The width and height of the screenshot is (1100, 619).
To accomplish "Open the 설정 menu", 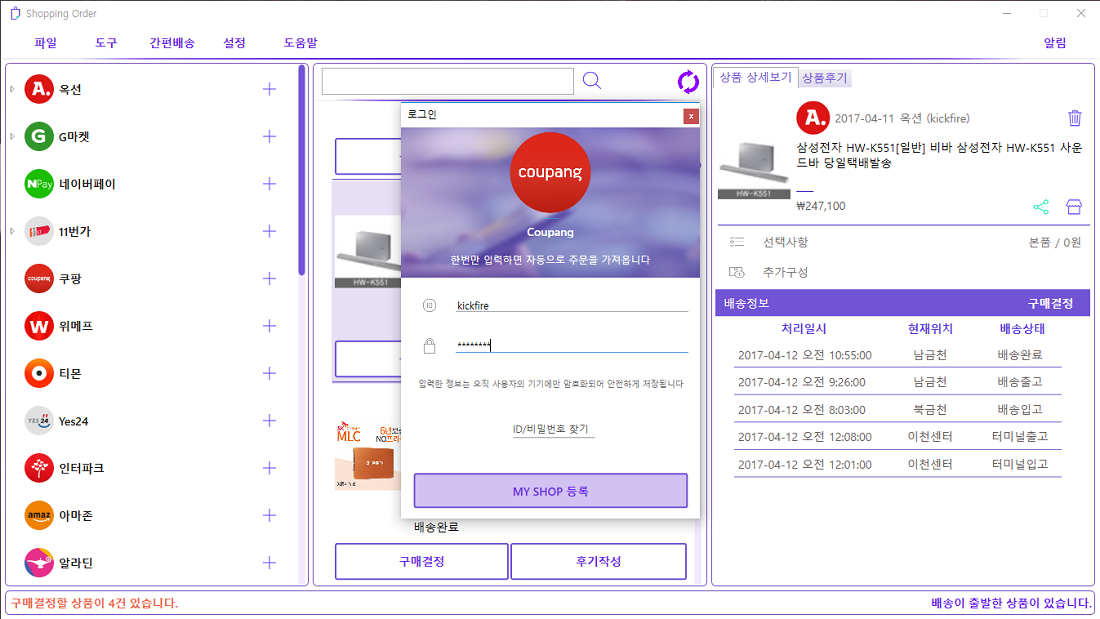I will pyautogui.click(x=234, y=43).
